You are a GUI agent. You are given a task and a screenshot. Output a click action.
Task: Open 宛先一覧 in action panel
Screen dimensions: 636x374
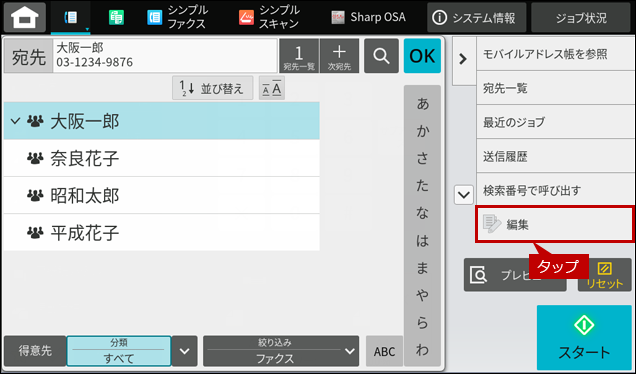click(555, 88)
